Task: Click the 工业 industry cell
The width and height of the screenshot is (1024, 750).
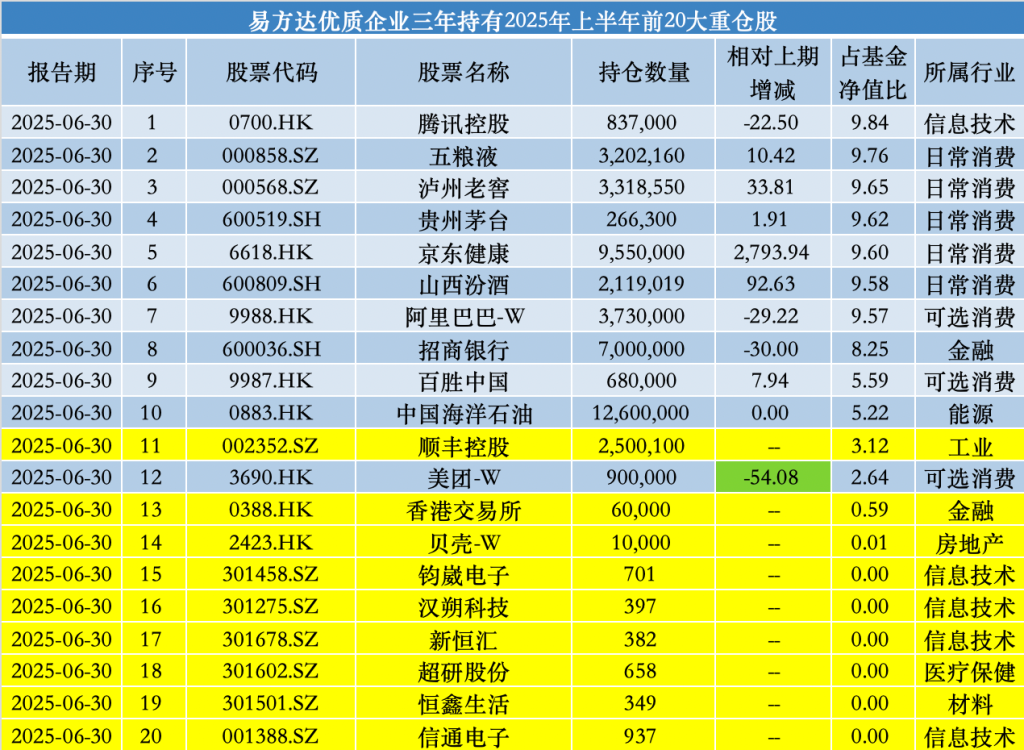Action: (x=969, y=446)
